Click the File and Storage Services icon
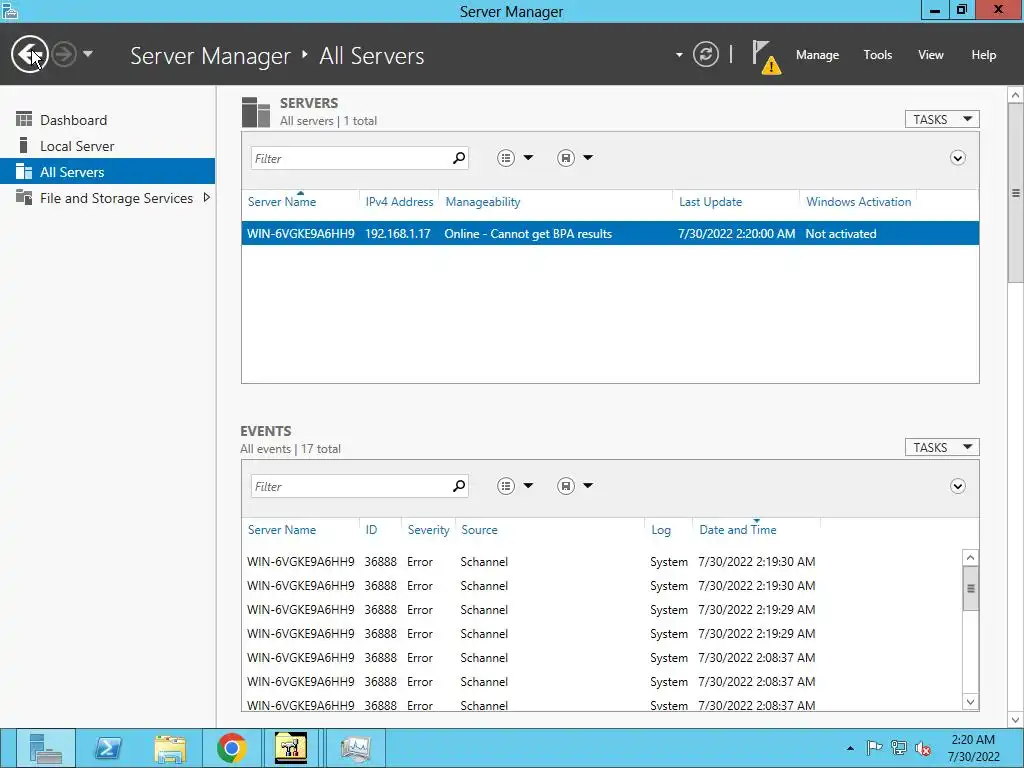The width and height of the screenshot is (1024, 768). pyautogui.click(x=24, y=197)
